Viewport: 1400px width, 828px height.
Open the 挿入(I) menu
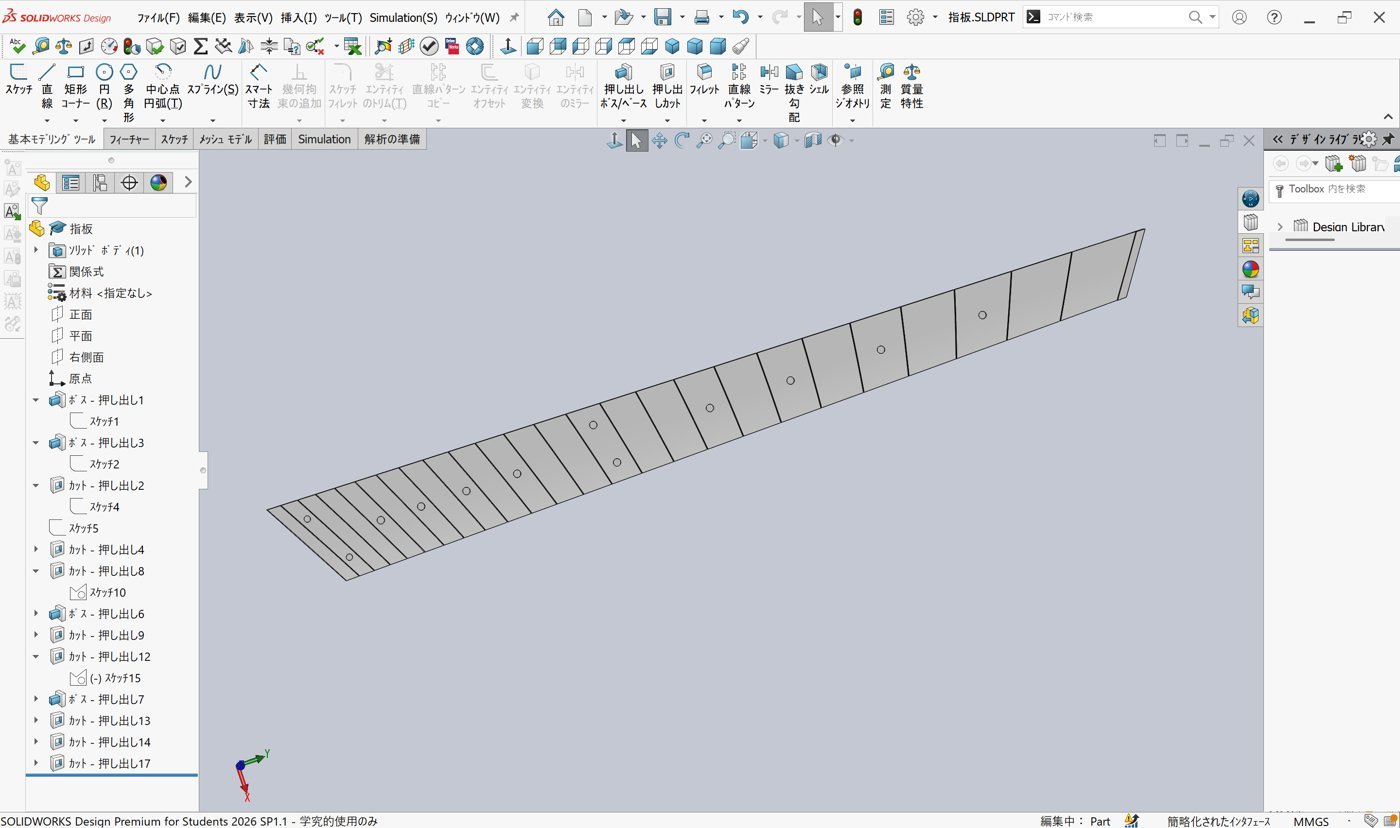(x=299, y=18)
